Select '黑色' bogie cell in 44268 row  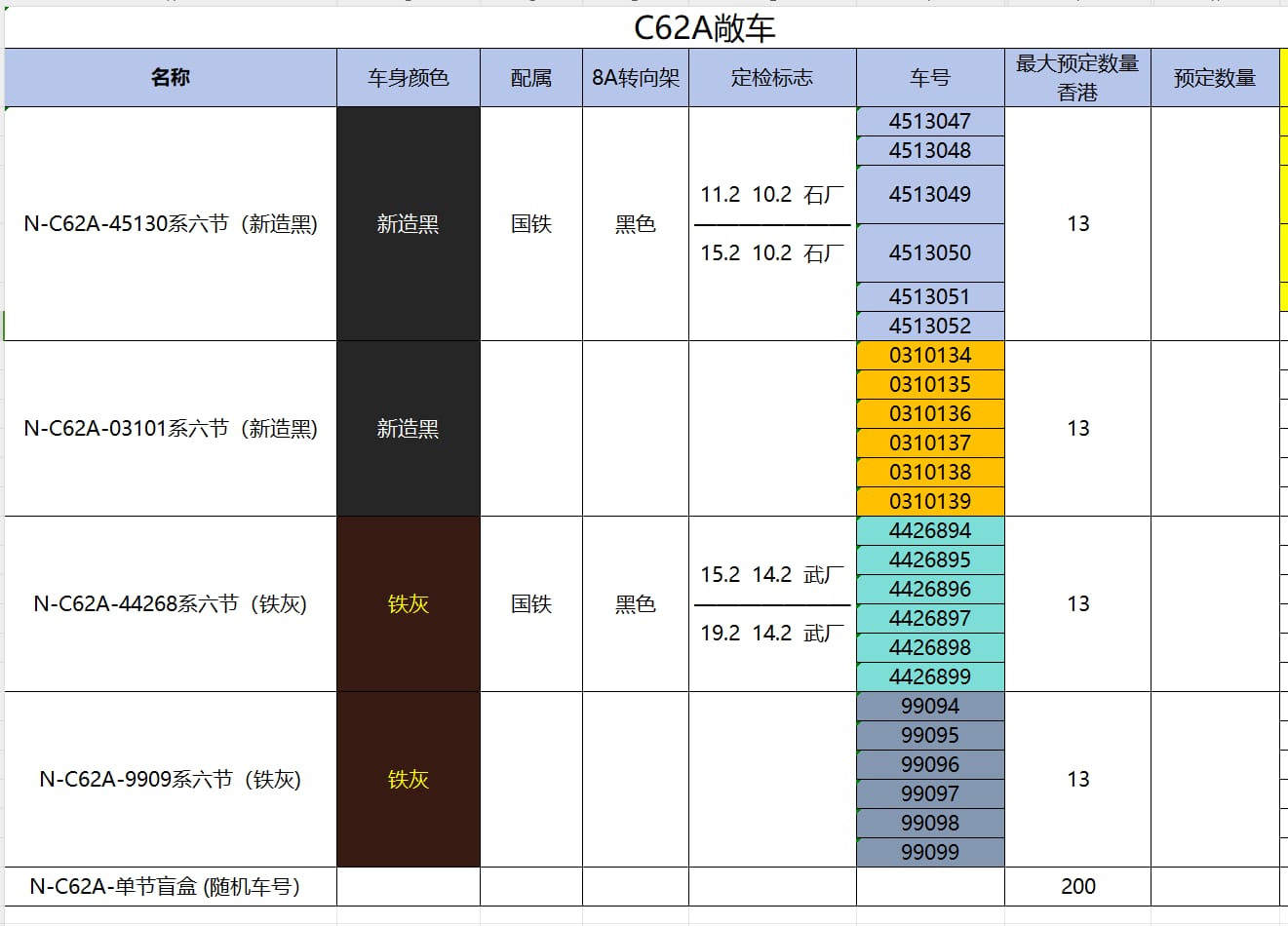point(636,604)
